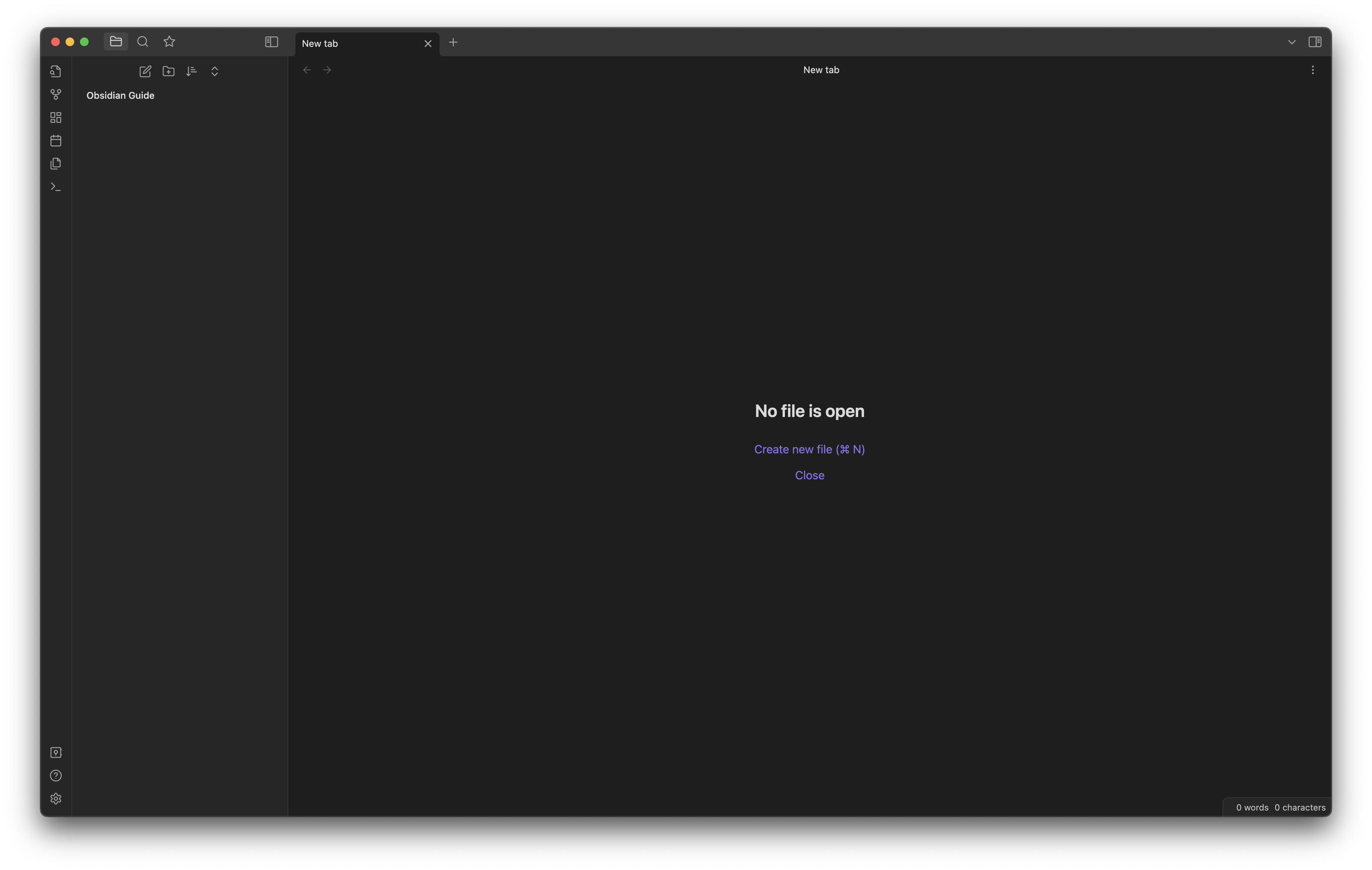Screen dimensions: 1372x870
Task: Open the command palette icon
Action: click(56, 187)
